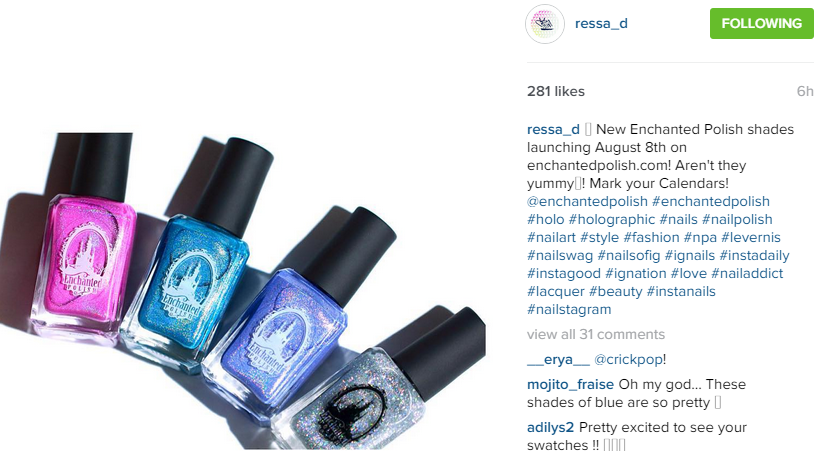The height and width of the screenshot is (451, 815).
Task: Open the #lacquer hashtag
Action: click(556, 291)
